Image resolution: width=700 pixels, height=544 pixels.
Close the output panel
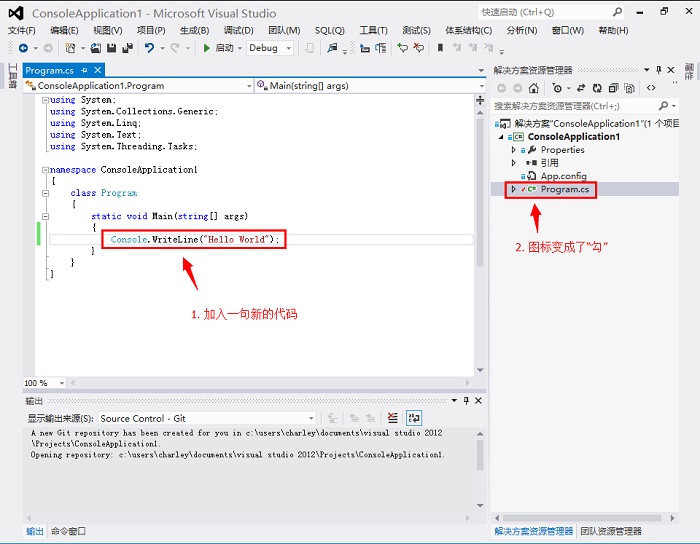click(478, 400)
